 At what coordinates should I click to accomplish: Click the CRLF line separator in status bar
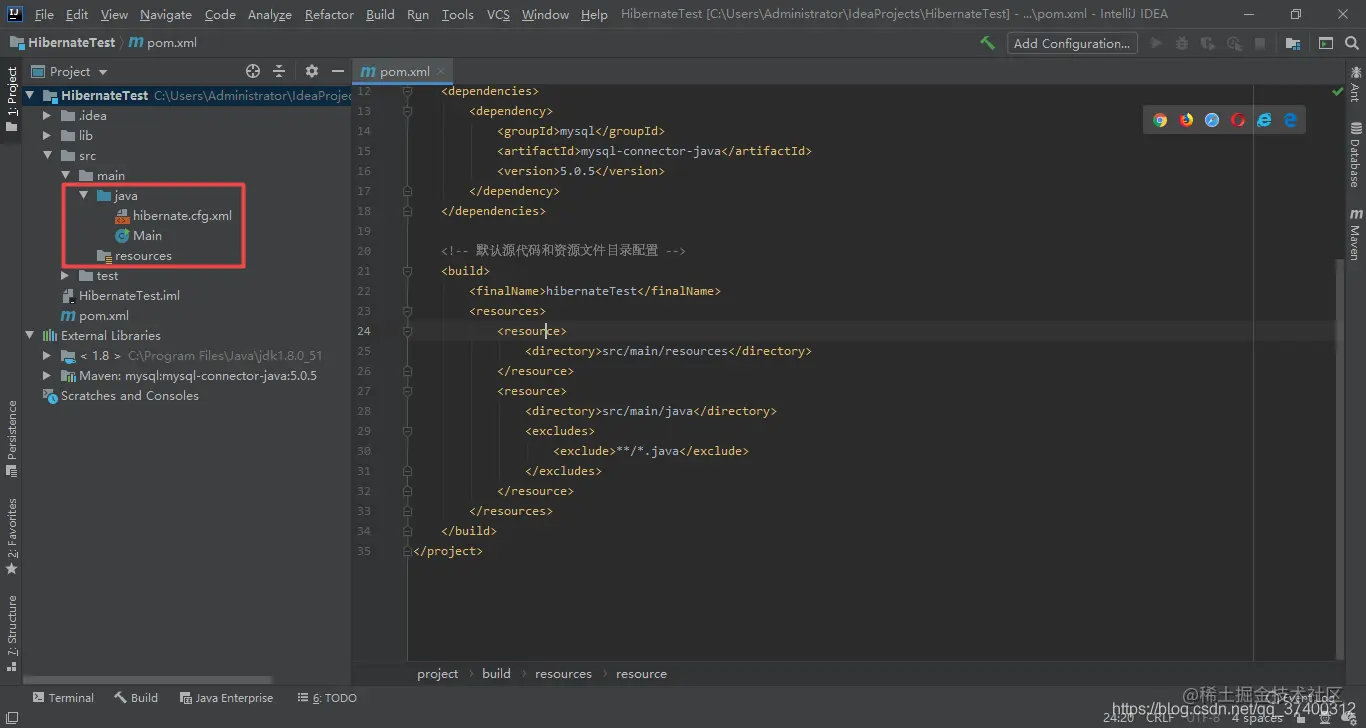coord(1160,717)
